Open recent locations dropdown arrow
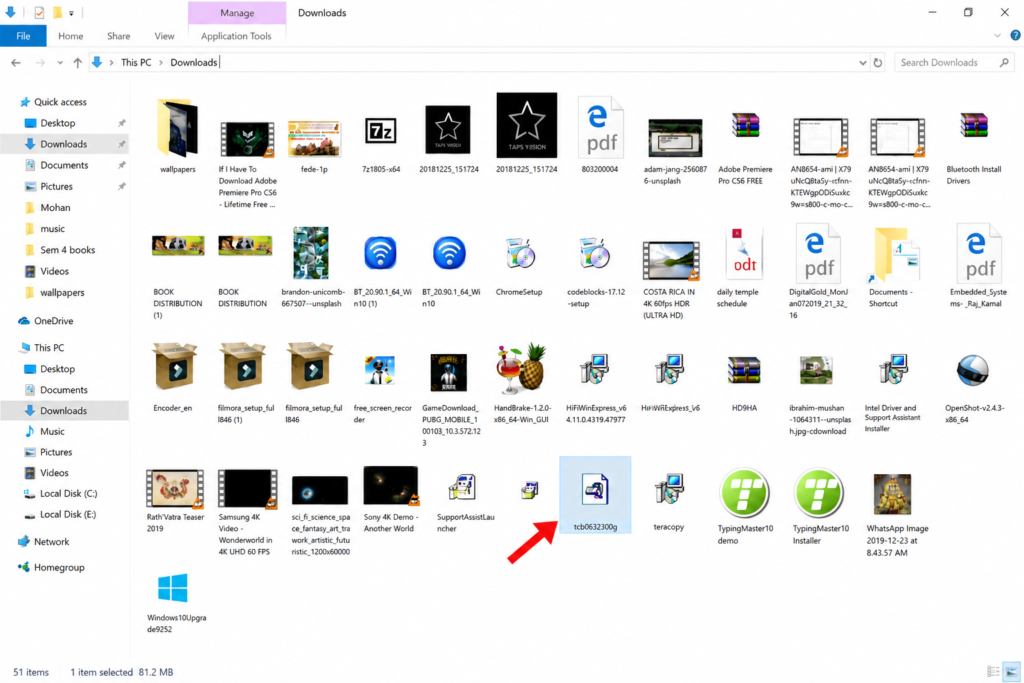The image size is (1024, 683). click(x=60, y=63)
